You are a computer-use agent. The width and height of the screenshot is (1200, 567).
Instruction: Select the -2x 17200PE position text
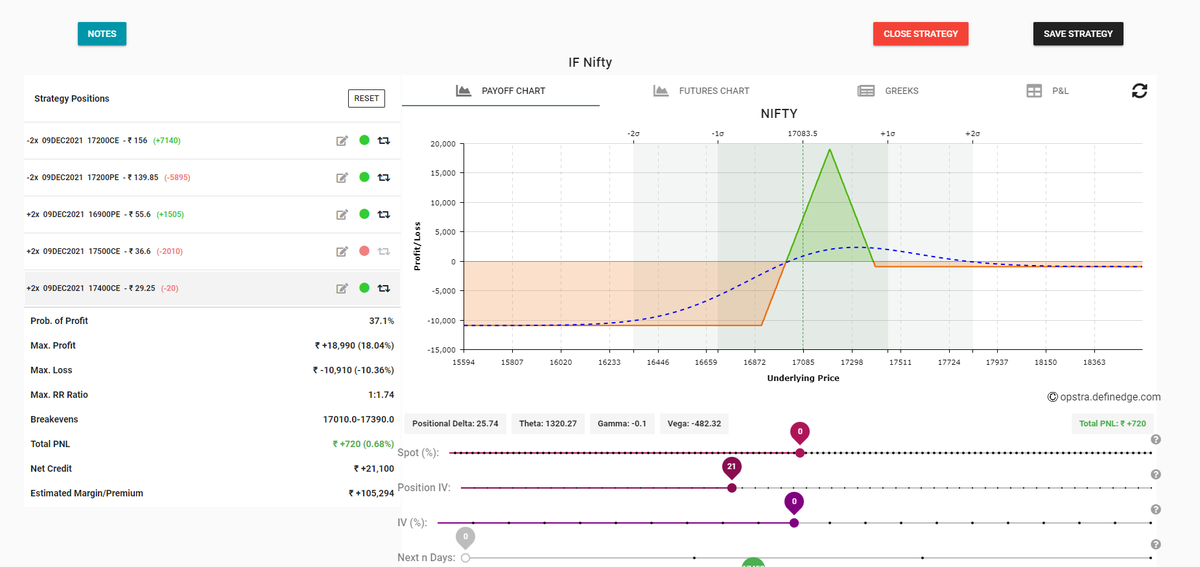point(93,178)
